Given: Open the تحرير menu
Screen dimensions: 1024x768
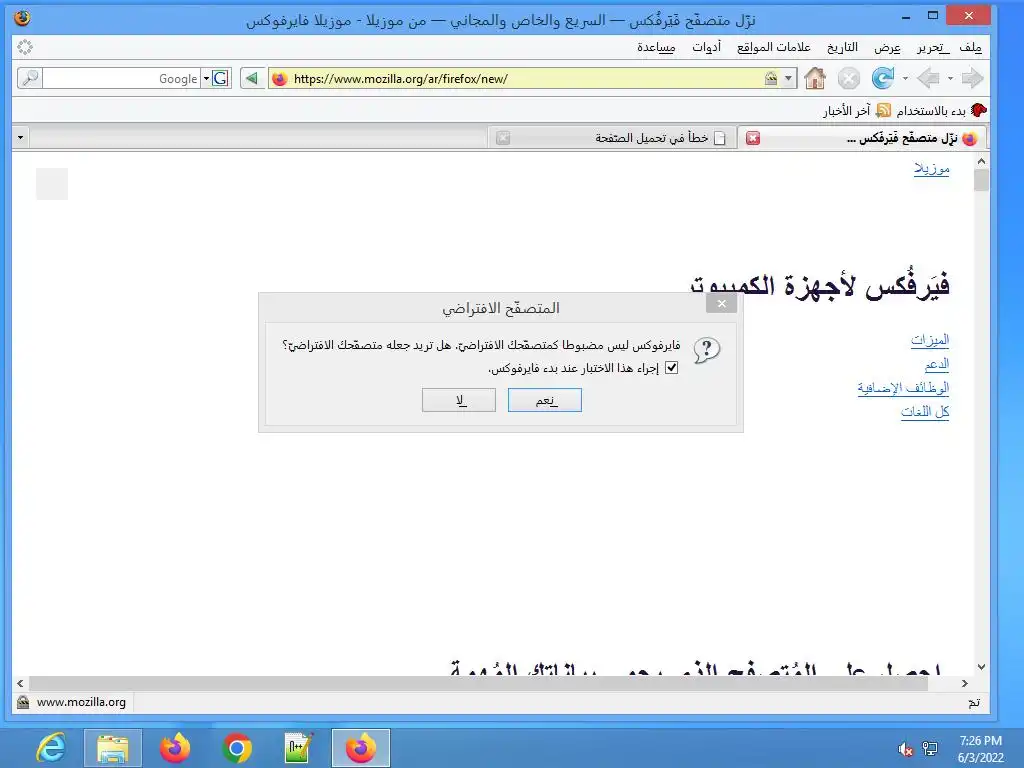Looking at the screenshot, I should tap(933, 47).
